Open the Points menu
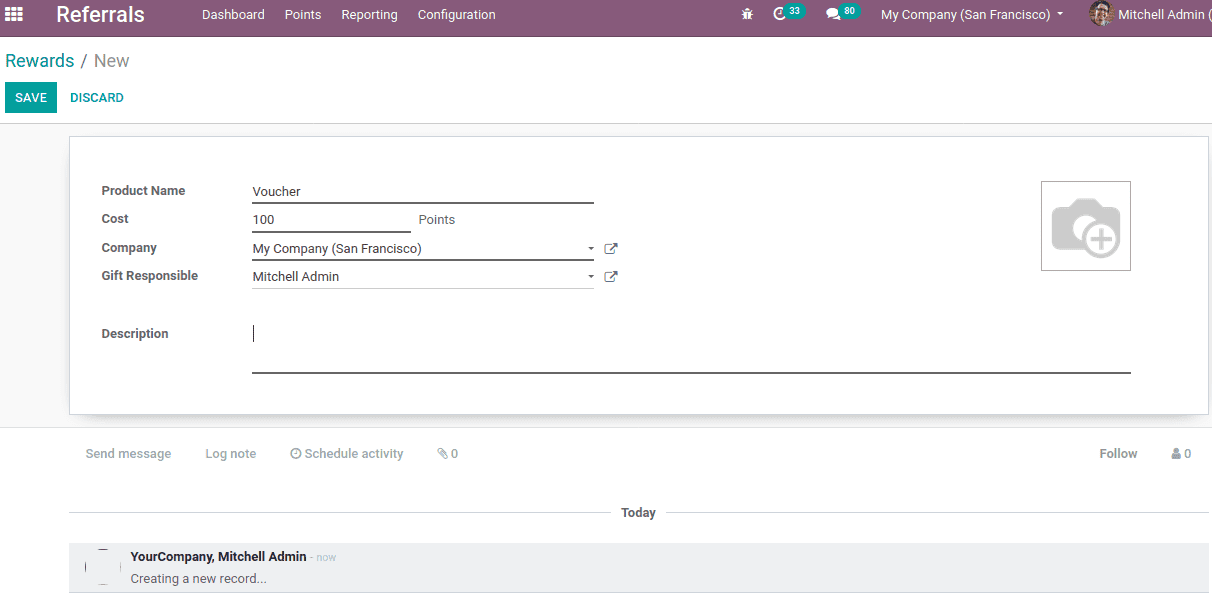Viewport: 1212px width, 605px height. (303, 15)
